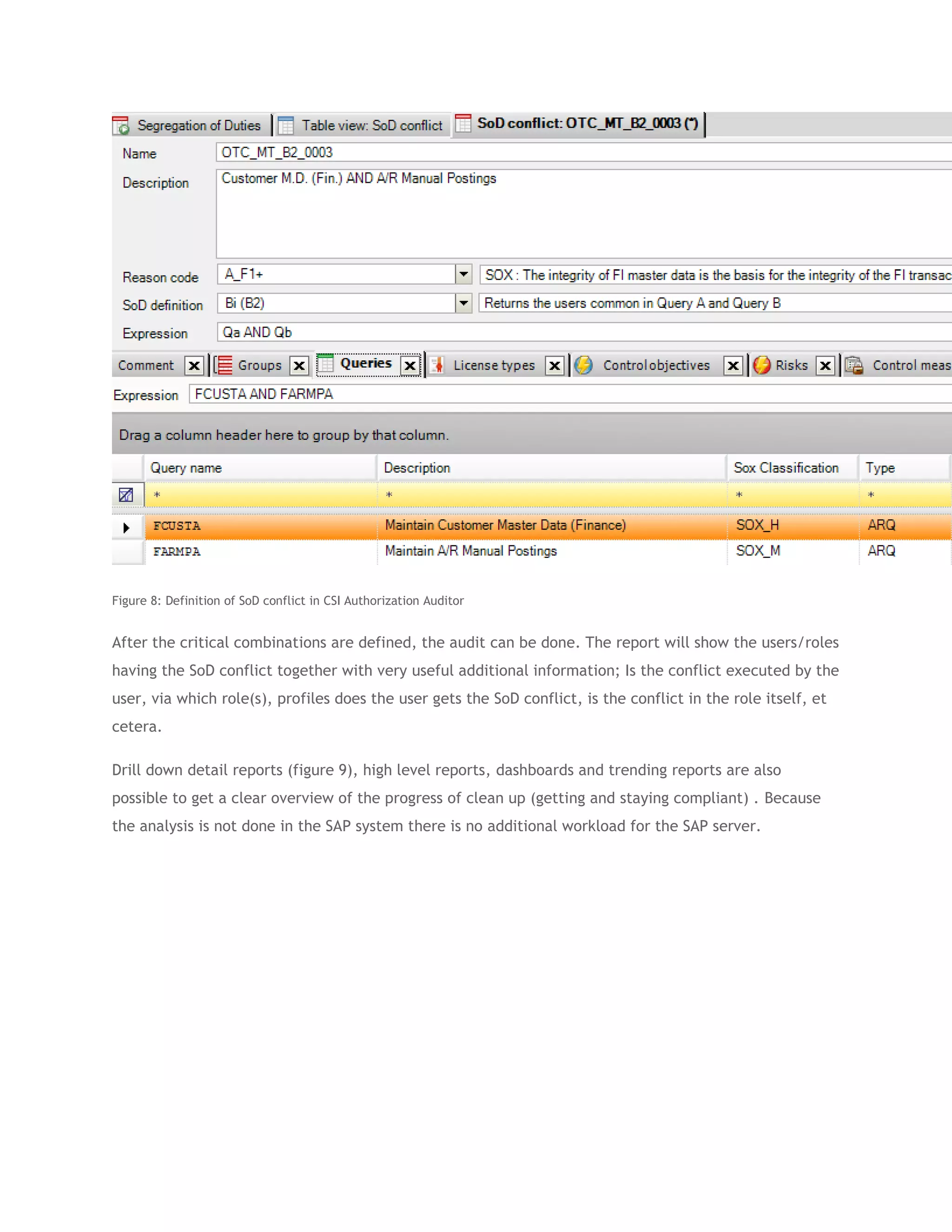The width and height of the screenshot is (952, 1232).
Task: Click the ARQ type cell in FARMPA row
Action: [x=905, y=552]
